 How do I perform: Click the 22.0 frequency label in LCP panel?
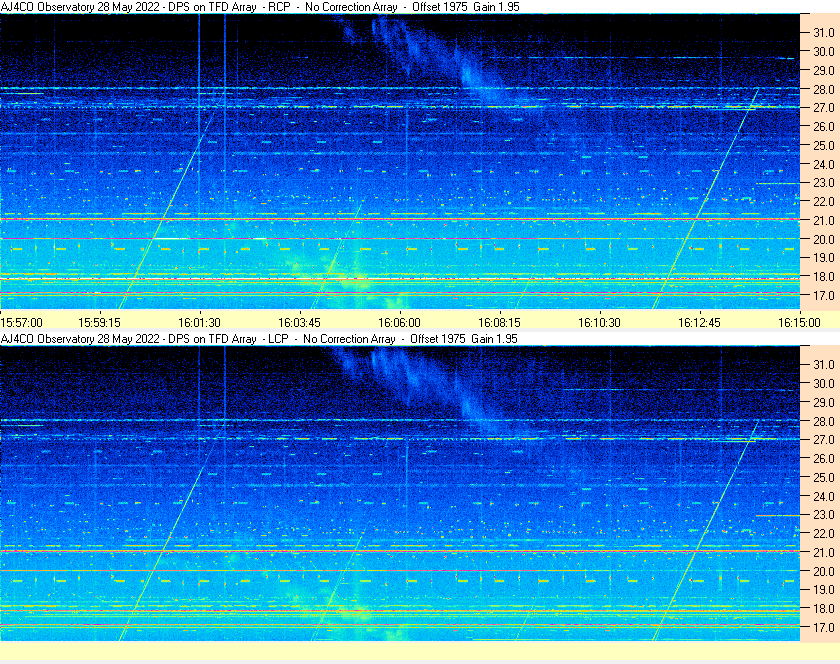click(x=823, y=534)
